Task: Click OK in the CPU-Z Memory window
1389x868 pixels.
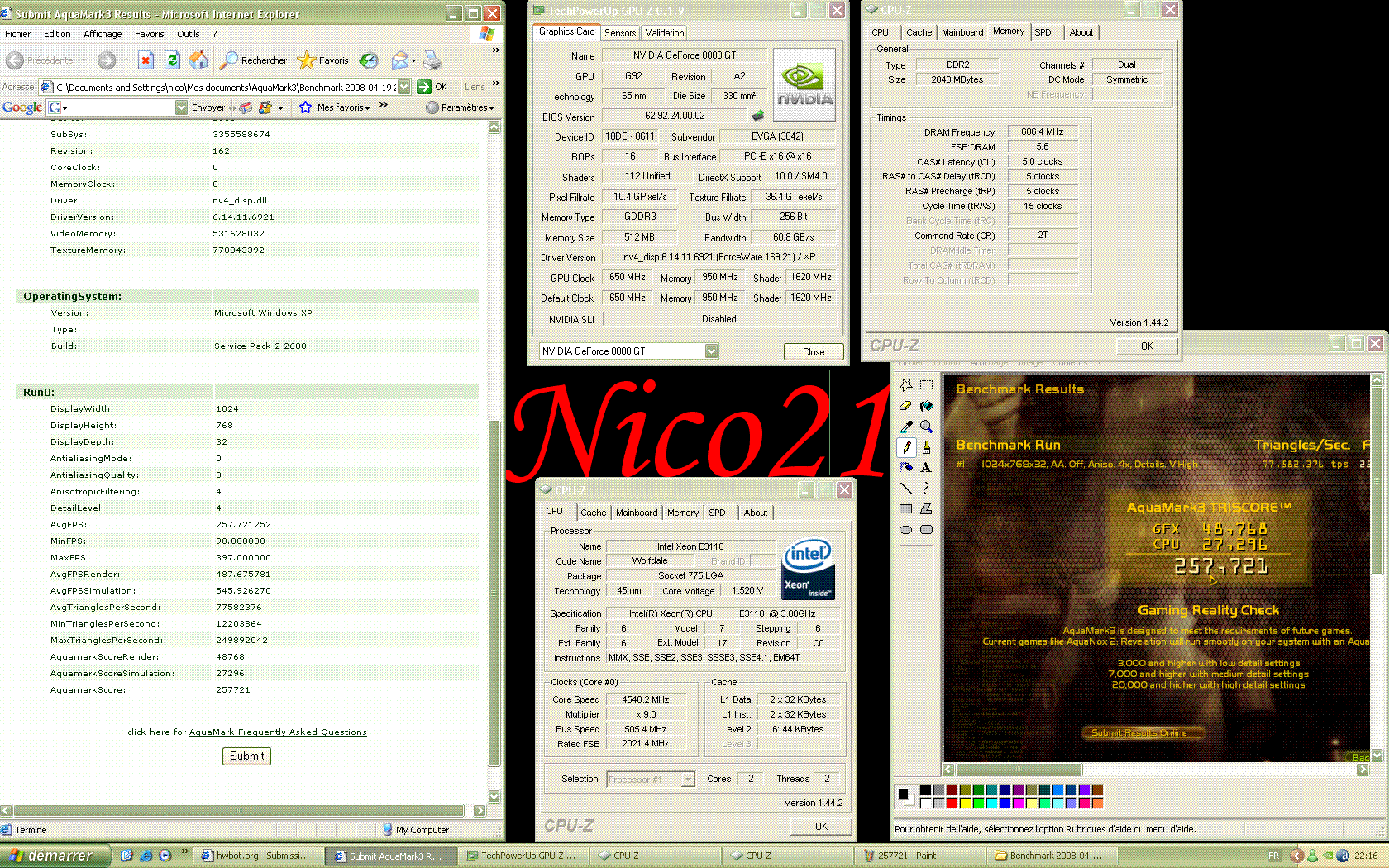Action: [x=1147, y=346]
